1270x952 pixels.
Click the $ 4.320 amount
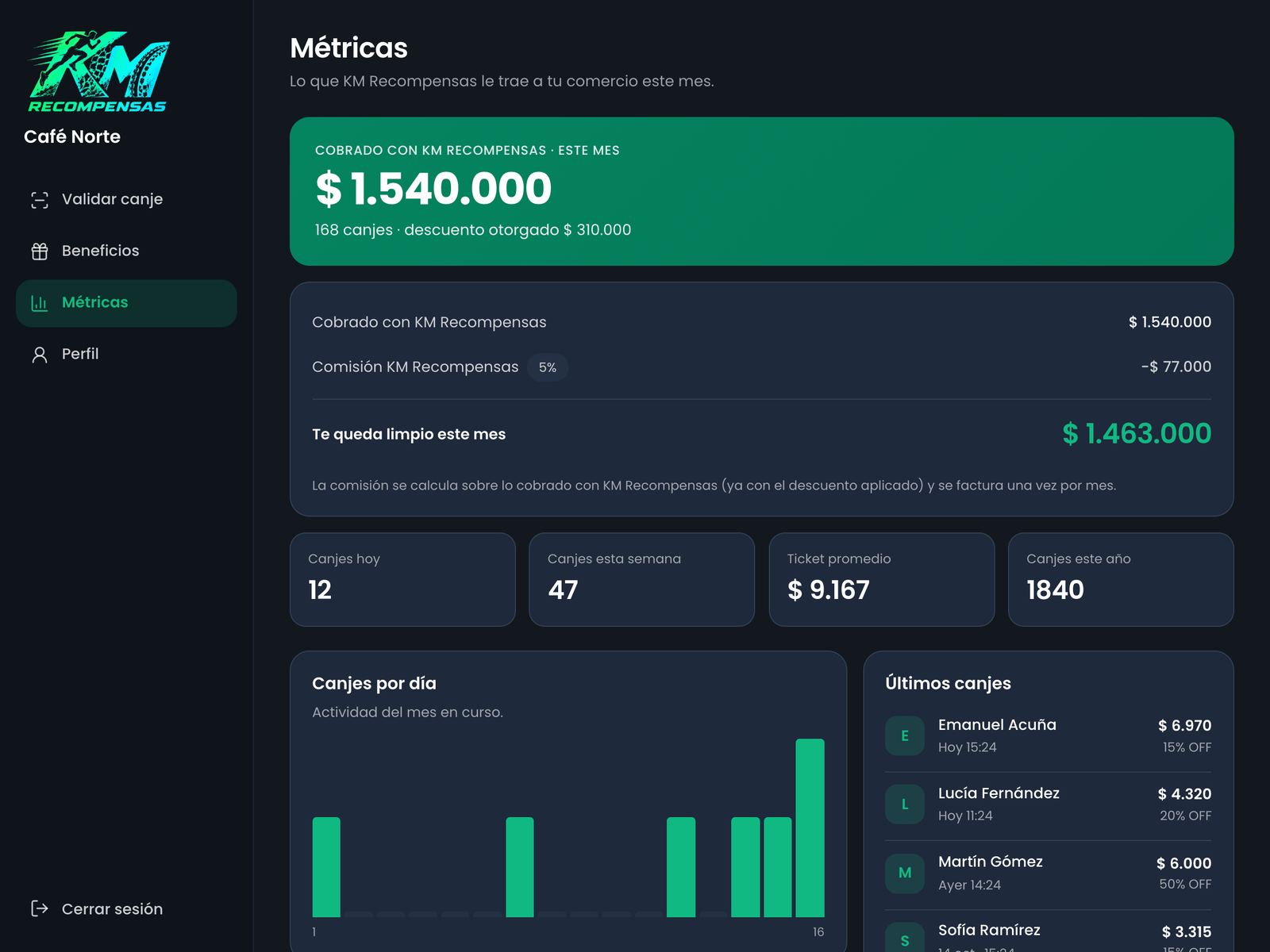point(1184,793)
